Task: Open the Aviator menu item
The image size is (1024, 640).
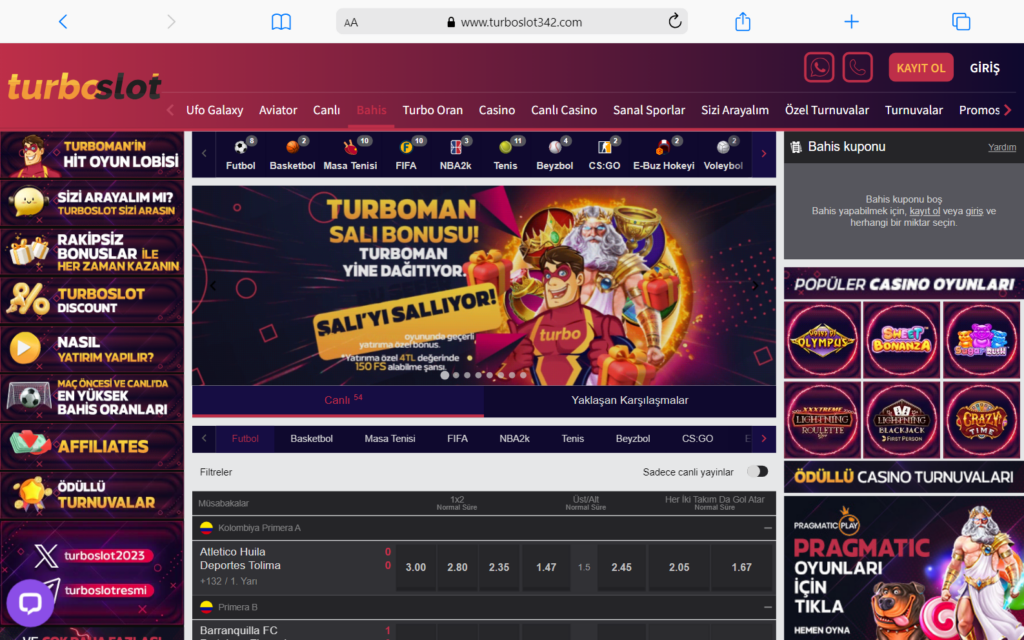Action: 278,110
